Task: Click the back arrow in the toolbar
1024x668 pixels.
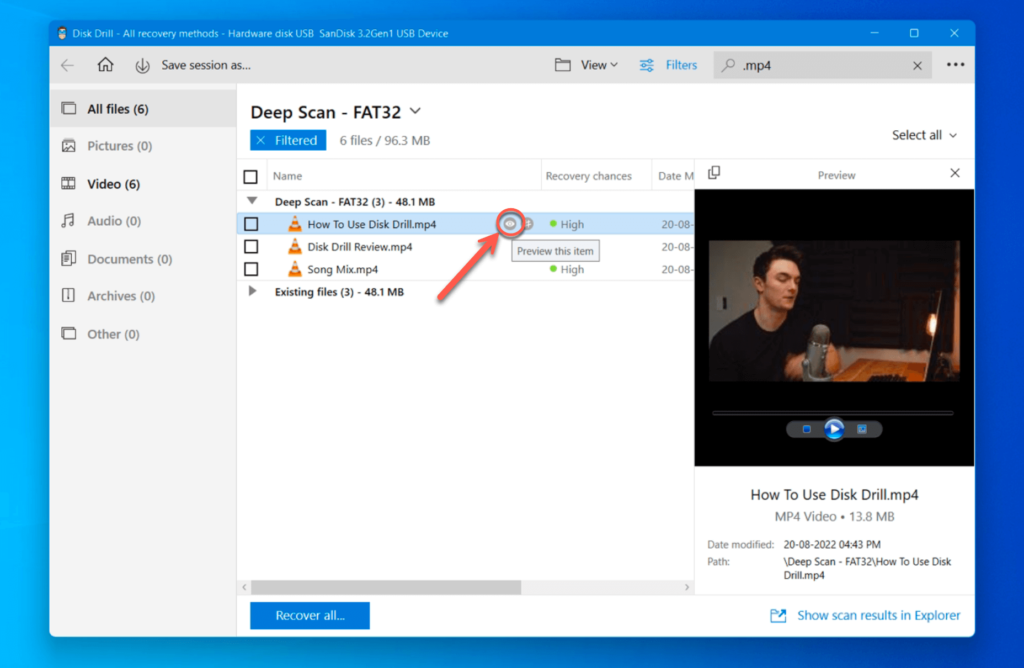Action: pyautogui.click(x=66, y=64)
